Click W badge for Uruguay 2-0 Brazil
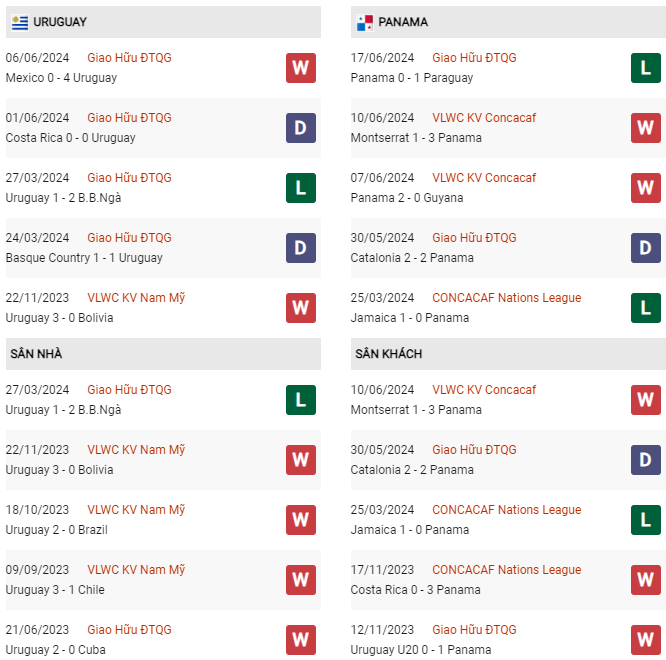The width and height of the screenshot is (666, 660). pyautogui.click(x=301, y=520)
